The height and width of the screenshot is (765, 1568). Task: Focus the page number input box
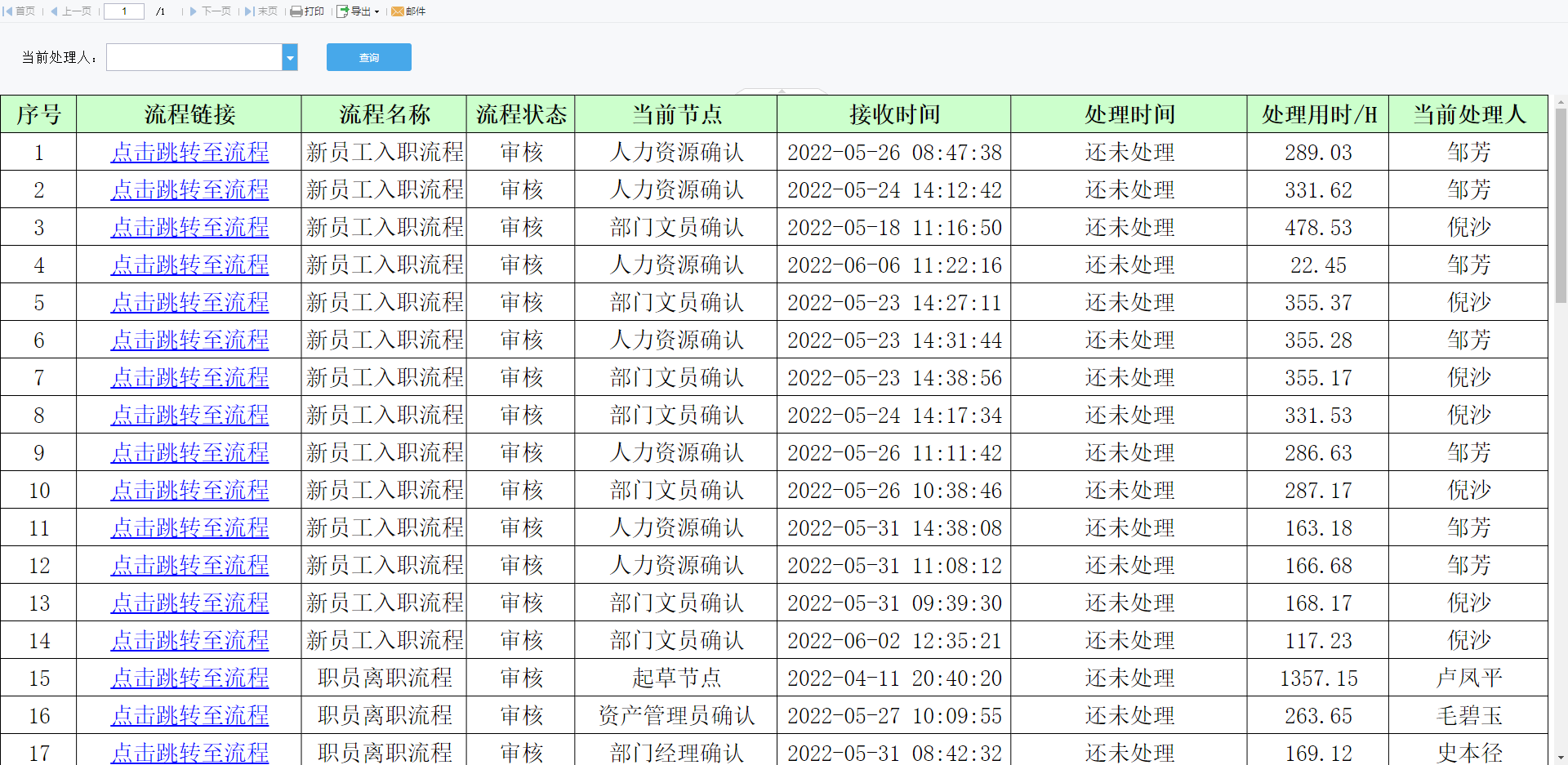coord(124,11)
